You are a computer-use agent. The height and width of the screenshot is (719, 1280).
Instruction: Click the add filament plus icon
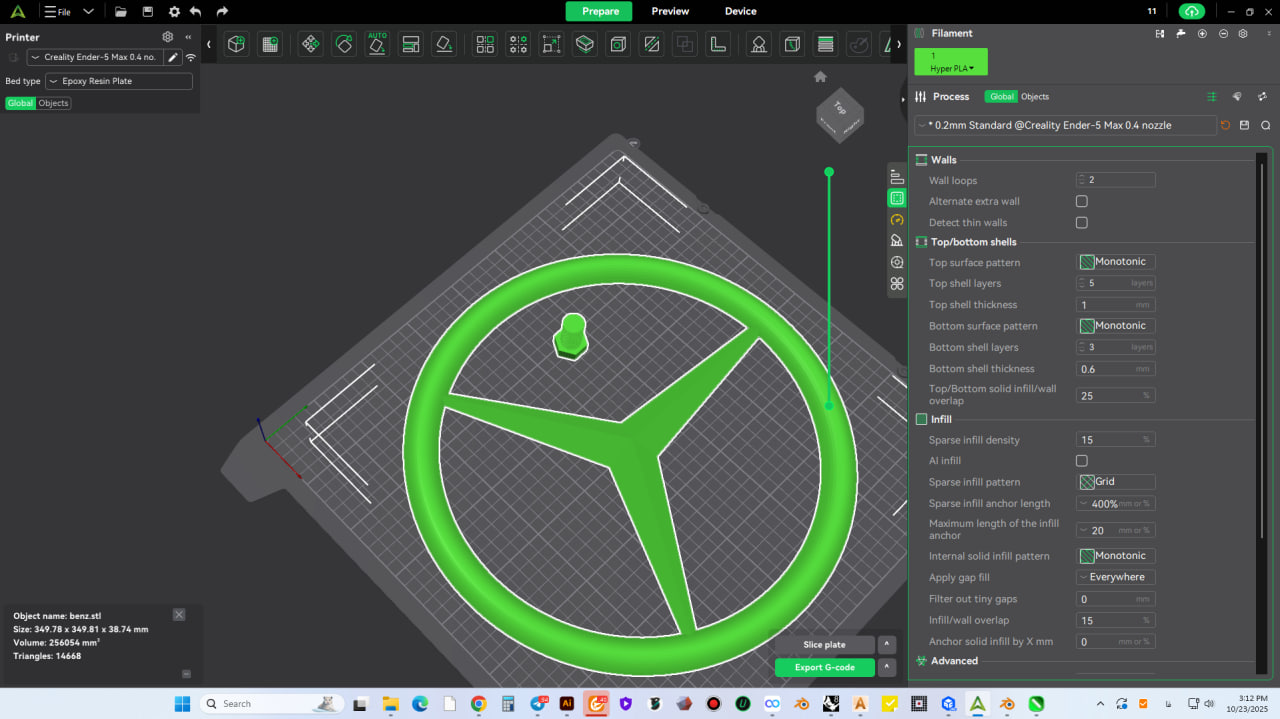(x=1201, y=33)
